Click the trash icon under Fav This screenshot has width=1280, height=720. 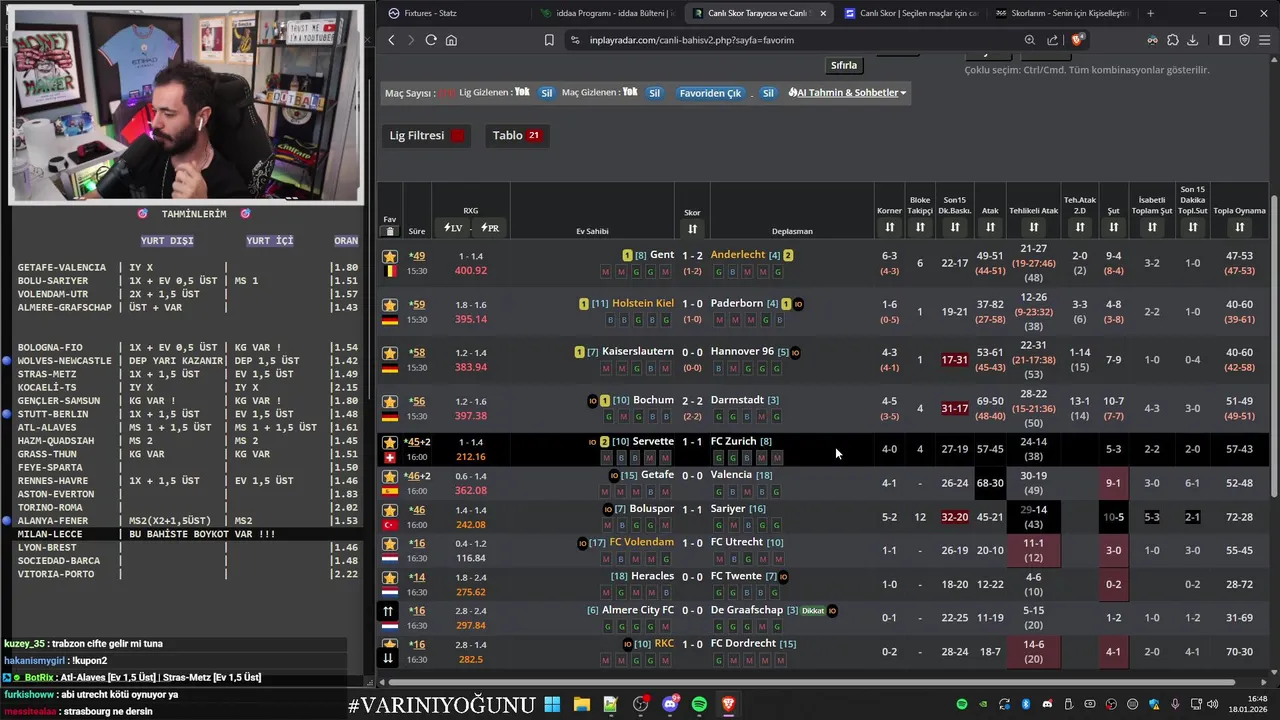[390, 231]
